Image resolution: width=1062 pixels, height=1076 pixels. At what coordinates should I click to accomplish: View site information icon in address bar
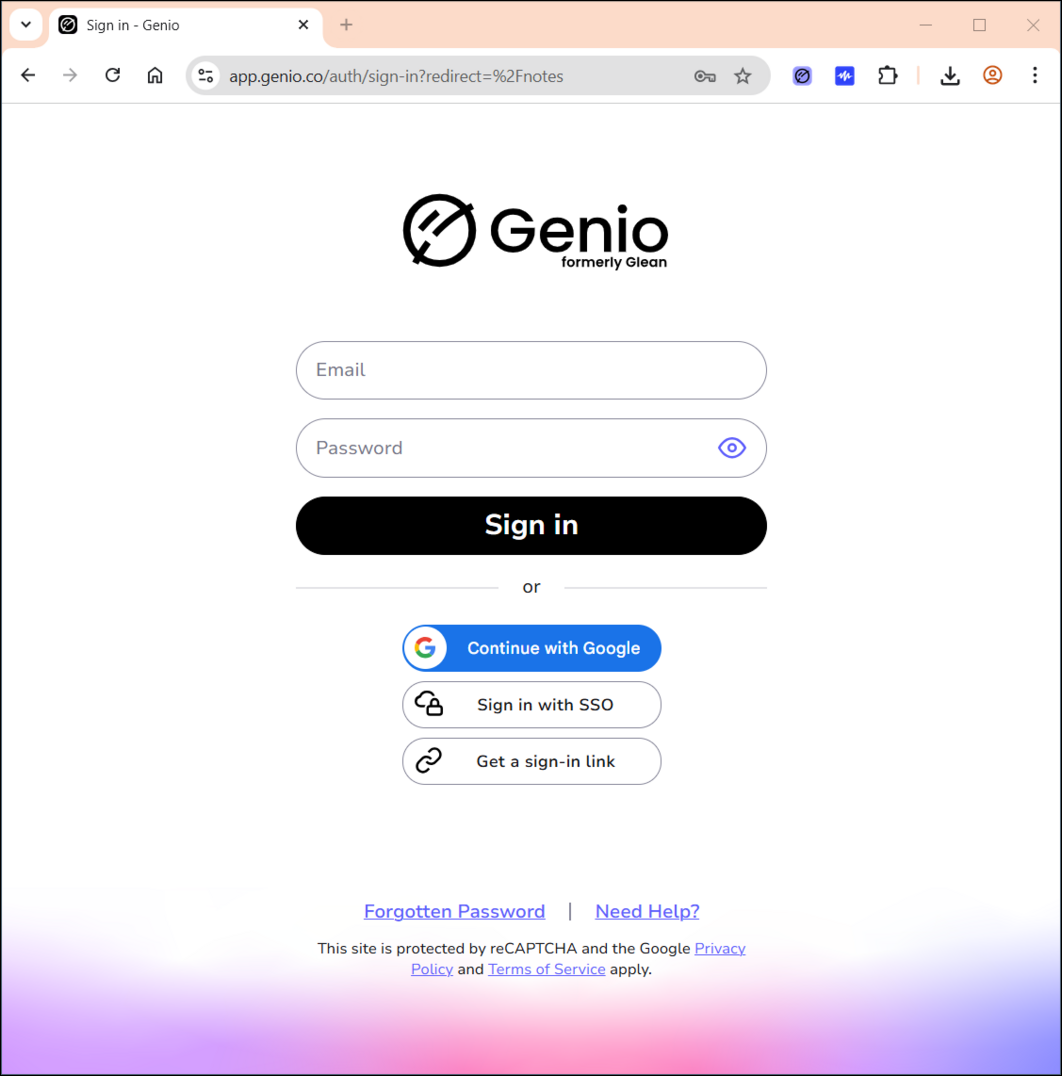[205, 76]
